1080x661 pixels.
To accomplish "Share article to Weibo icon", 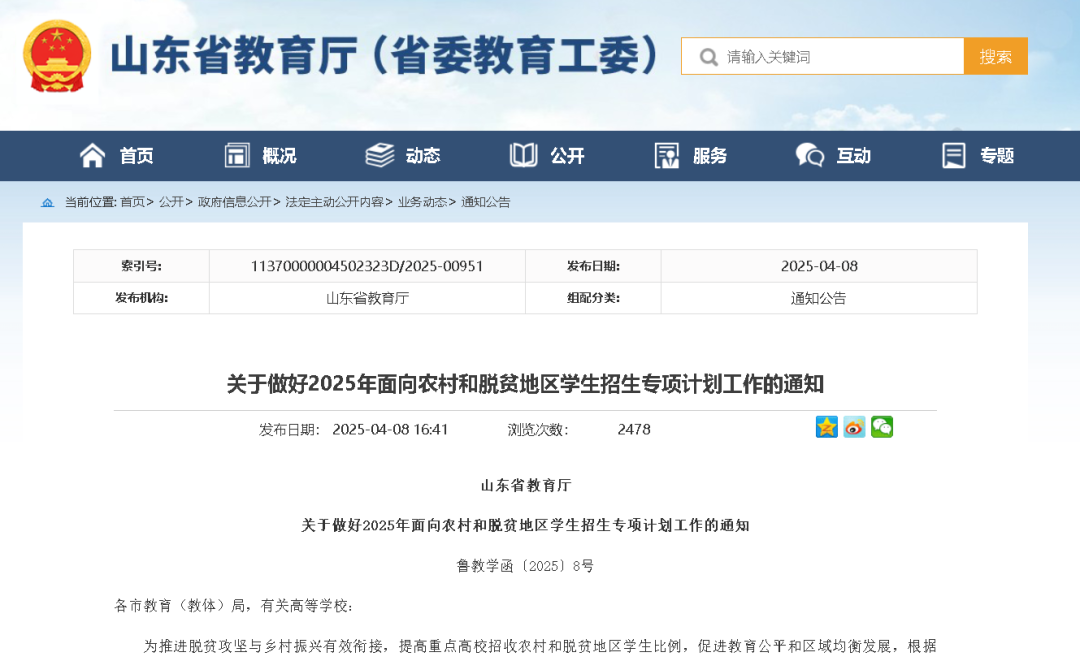I will (x=854, y=427).
